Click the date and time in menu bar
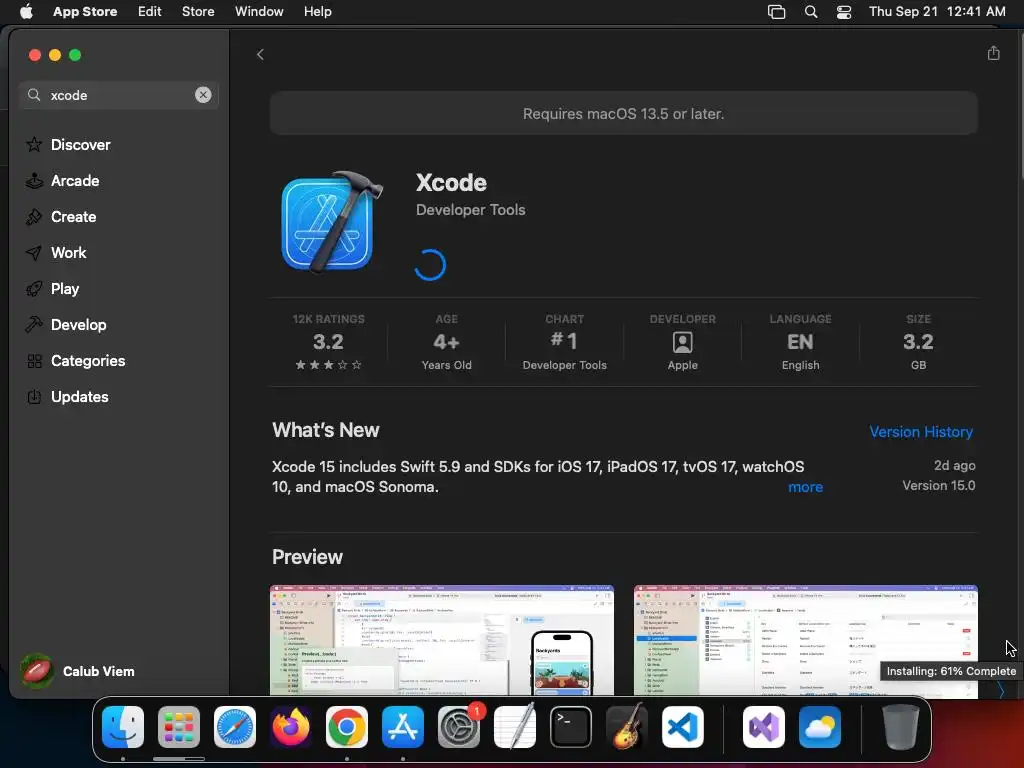 (937, 12)
